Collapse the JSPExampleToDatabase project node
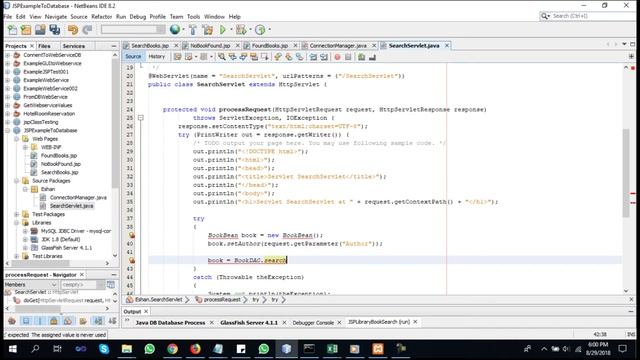Screen dimensions: 640x360 tap(8, 131)
